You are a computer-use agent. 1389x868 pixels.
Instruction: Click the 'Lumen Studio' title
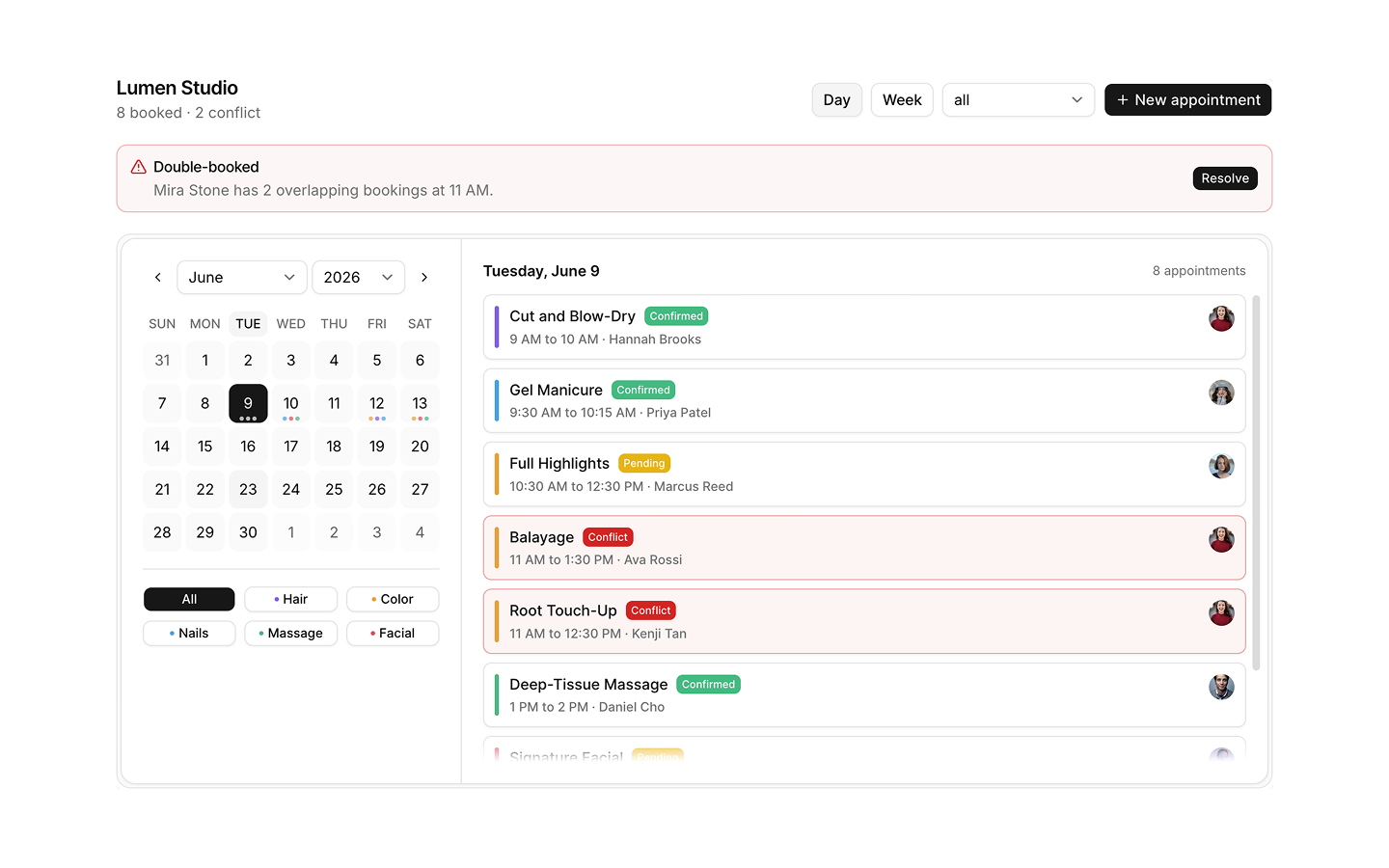(177, 88)
